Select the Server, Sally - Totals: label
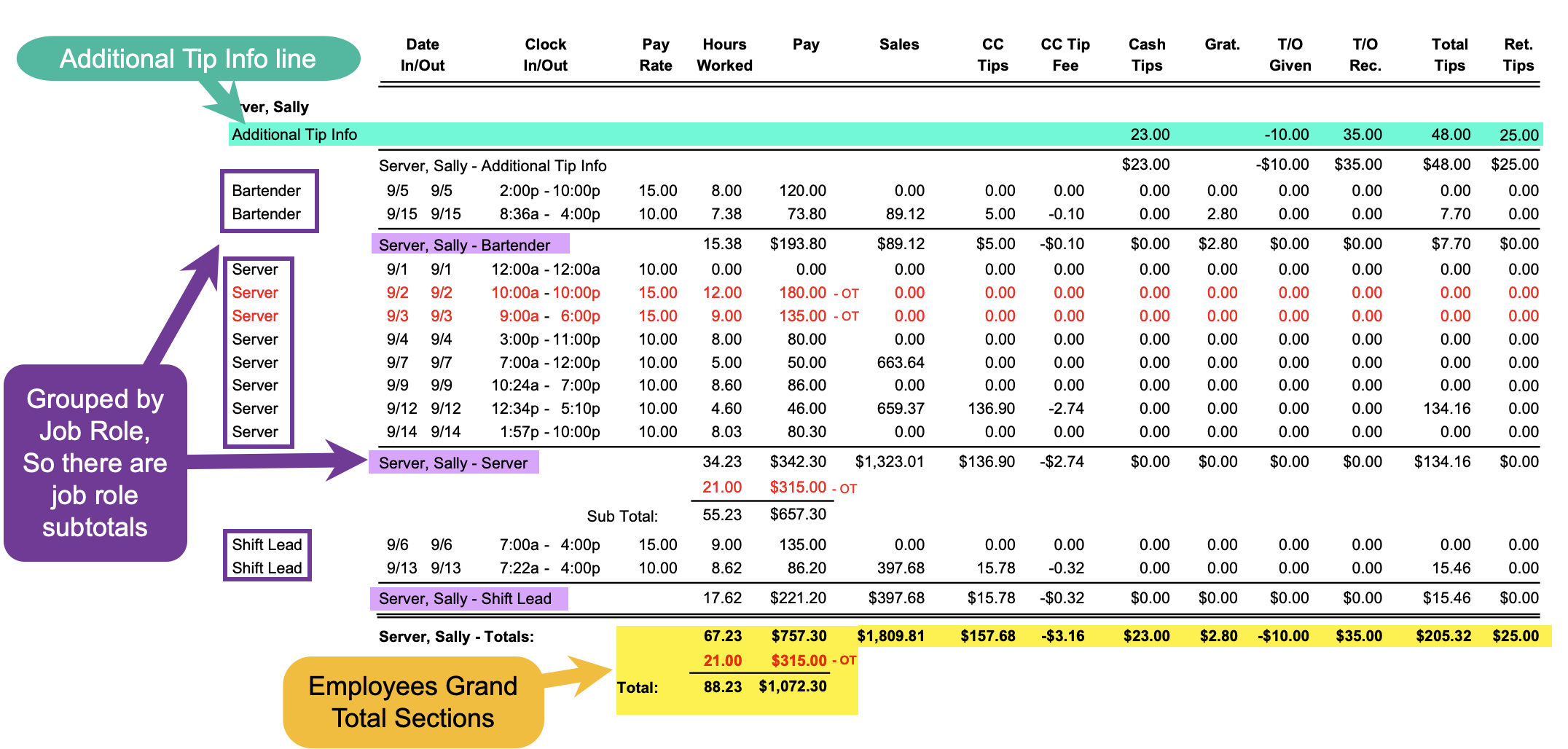Image resolution: width=1568 pixels, height=749 pixels. pos(456,637)
